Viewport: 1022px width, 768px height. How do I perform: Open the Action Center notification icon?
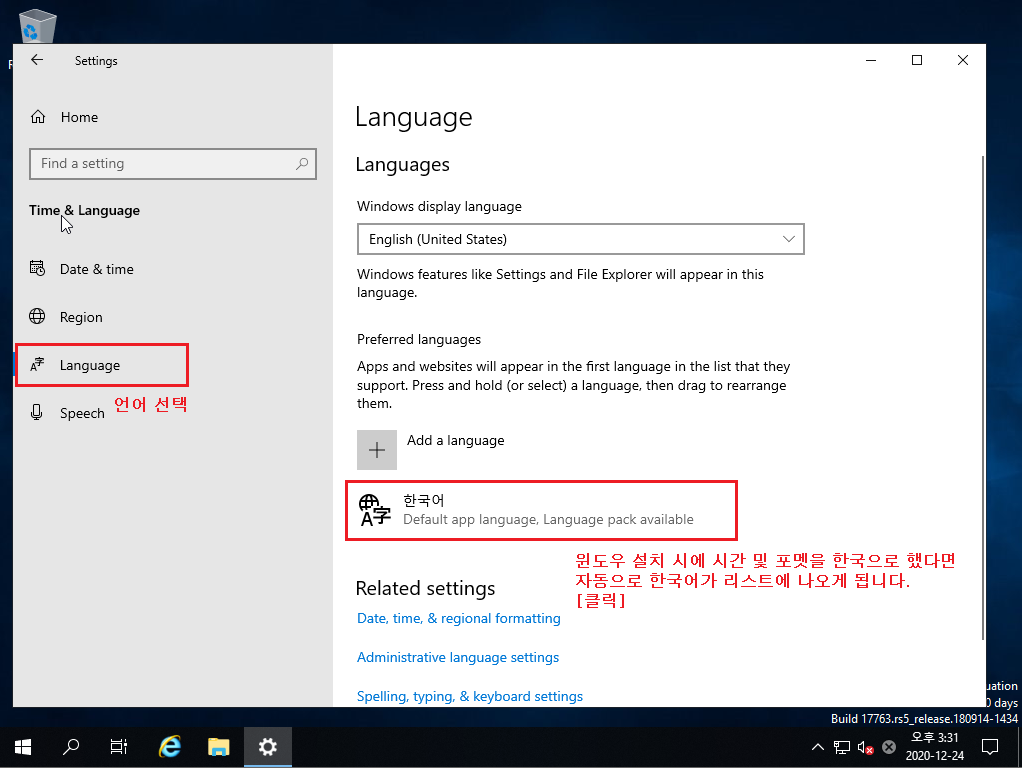989,747
